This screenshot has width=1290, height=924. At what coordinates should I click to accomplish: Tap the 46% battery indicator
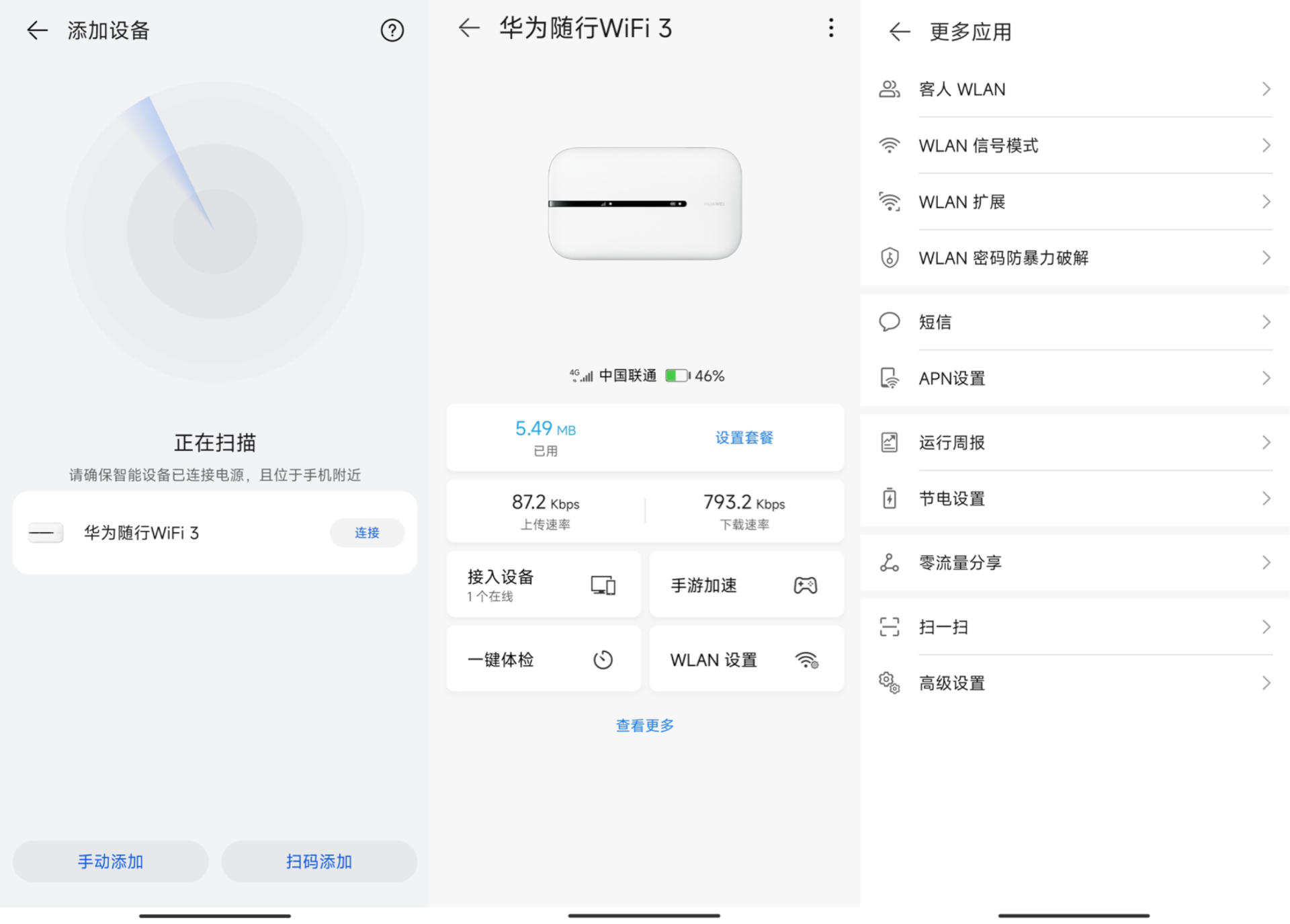pyautogui.click(x=696, y=375)
